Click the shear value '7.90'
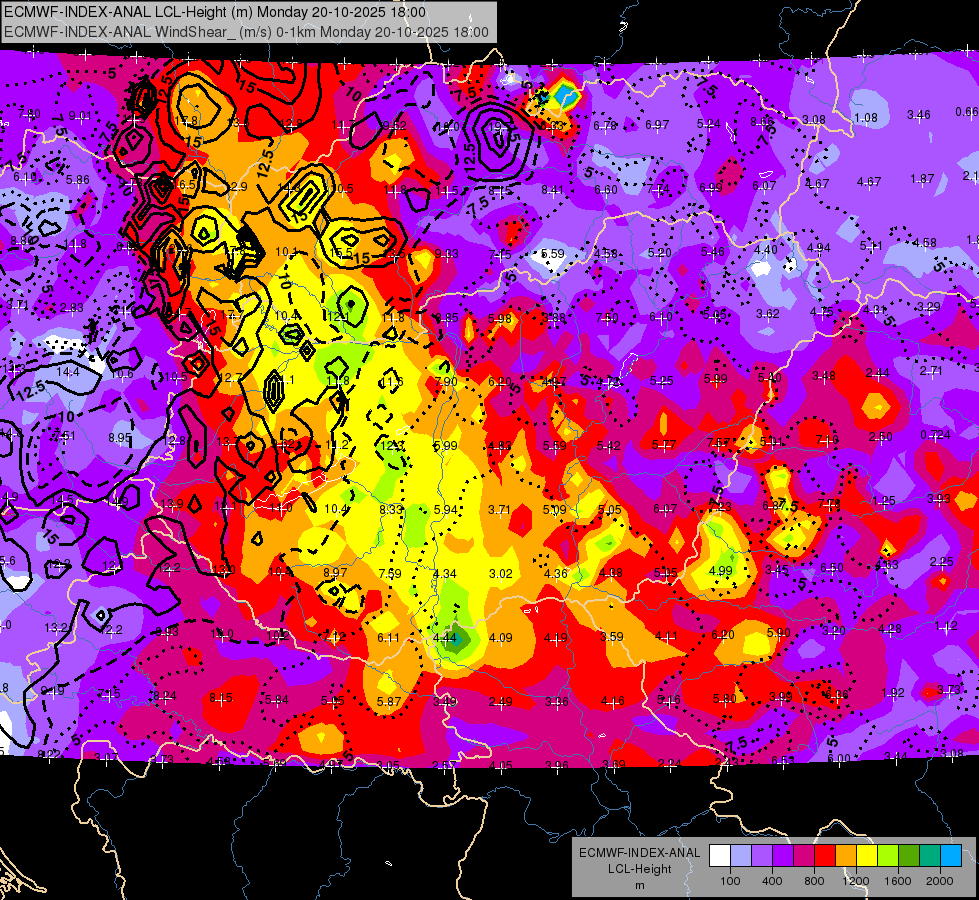This screenshot has width=979, height=900. [x=446, y=382]
